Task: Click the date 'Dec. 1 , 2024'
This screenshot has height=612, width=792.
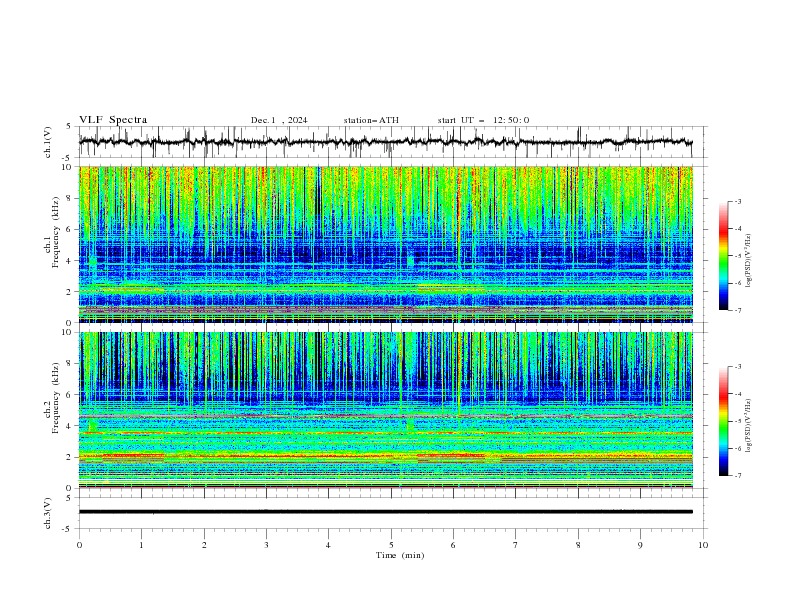Action: click(279, 120)
